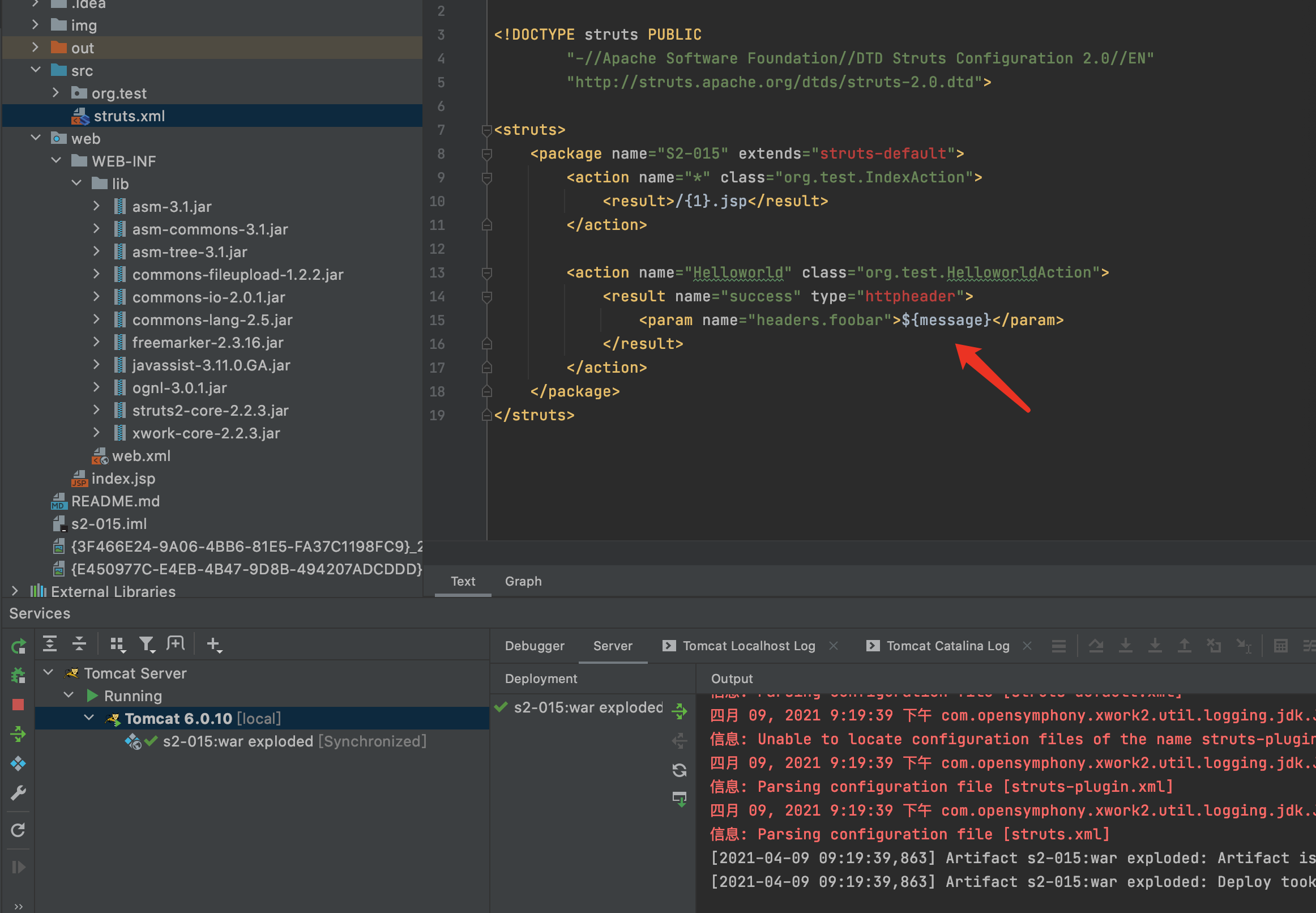The width and height of the screenshot is (1316, 913).
Task: Click Deploy arrow beside s2-015 deployment
Action: coord(680,711)
